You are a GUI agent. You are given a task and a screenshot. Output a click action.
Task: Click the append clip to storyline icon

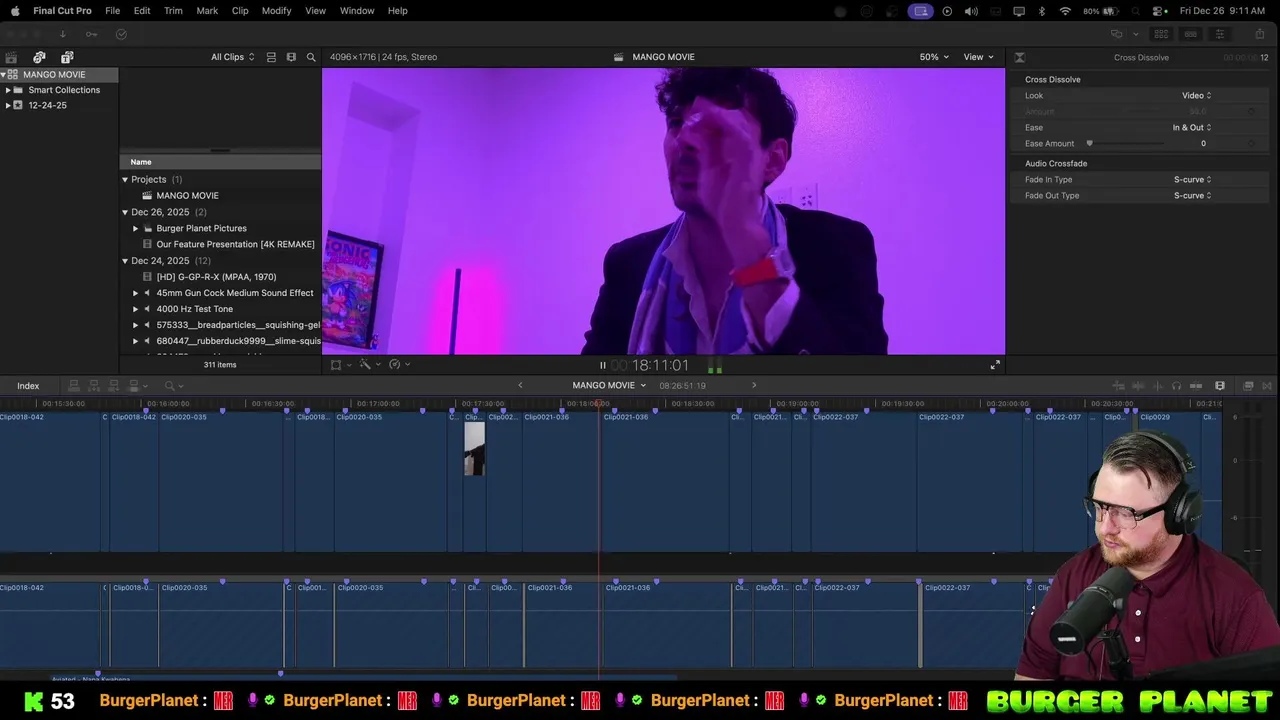click(x=112, y=386)
